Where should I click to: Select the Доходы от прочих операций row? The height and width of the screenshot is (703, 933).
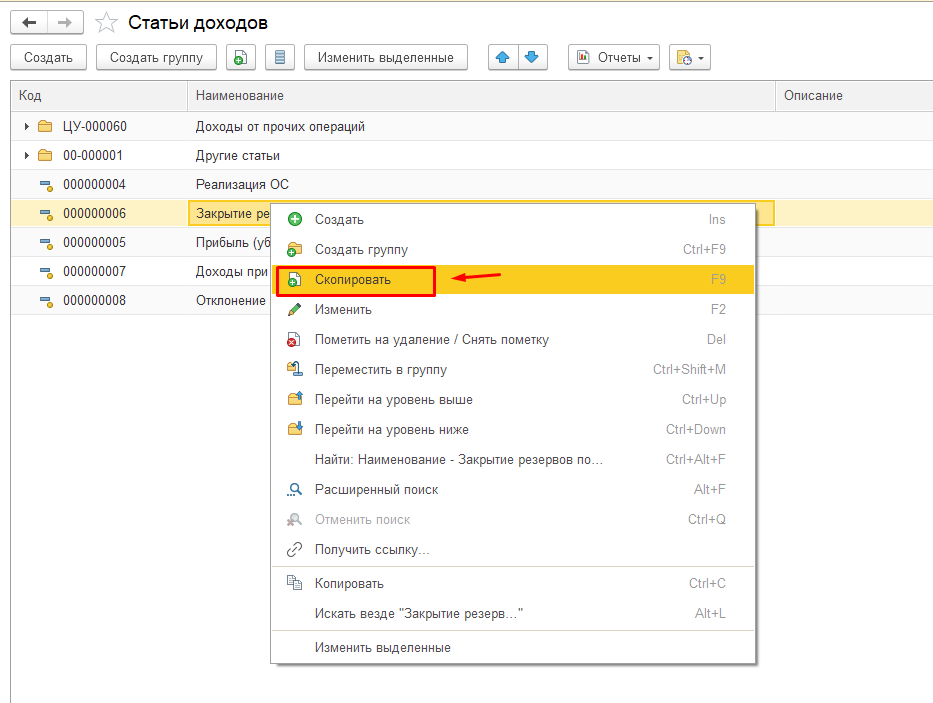pos(472,126)
